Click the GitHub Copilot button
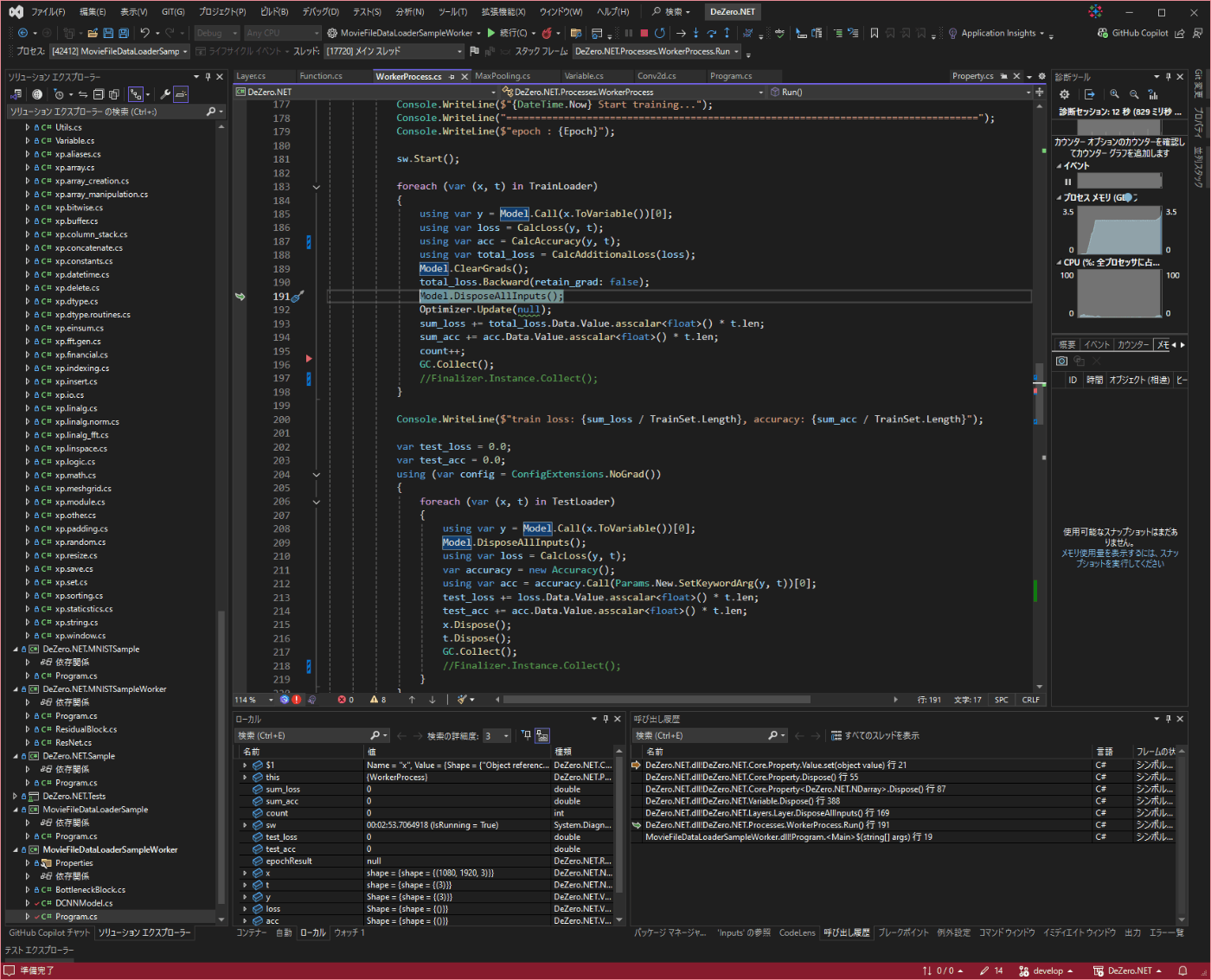This screenshot has height=980, width=1211. pos(1132,33)
